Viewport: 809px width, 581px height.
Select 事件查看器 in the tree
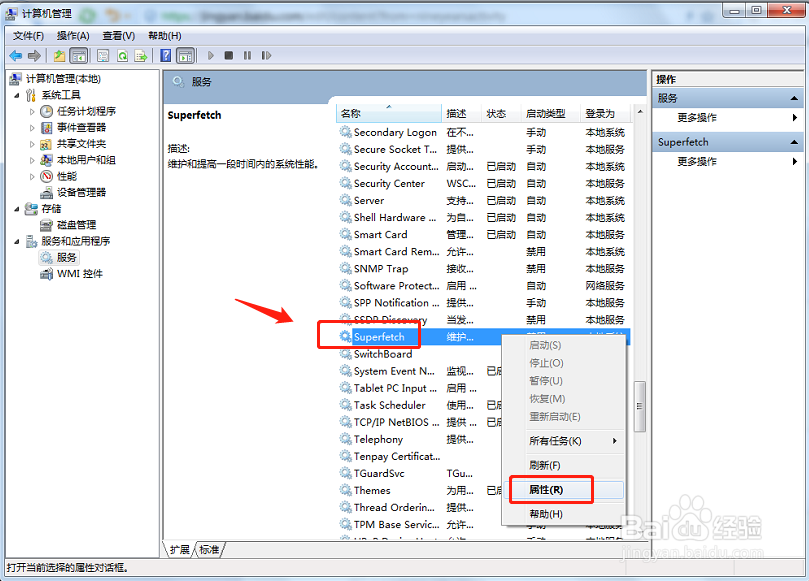[81, 127]
